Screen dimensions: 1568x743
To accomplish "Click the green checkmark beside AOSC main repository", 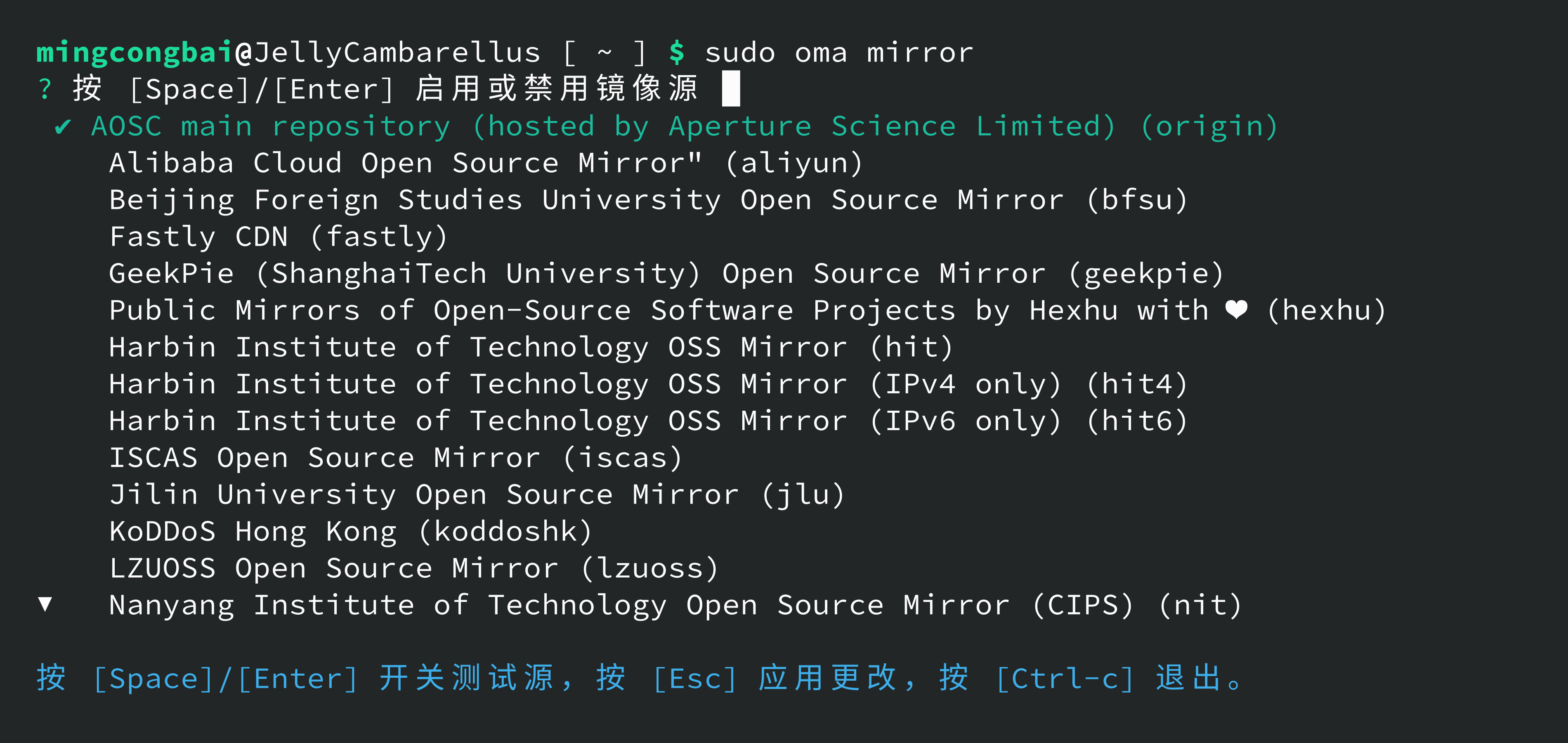I will click(63, 127).
